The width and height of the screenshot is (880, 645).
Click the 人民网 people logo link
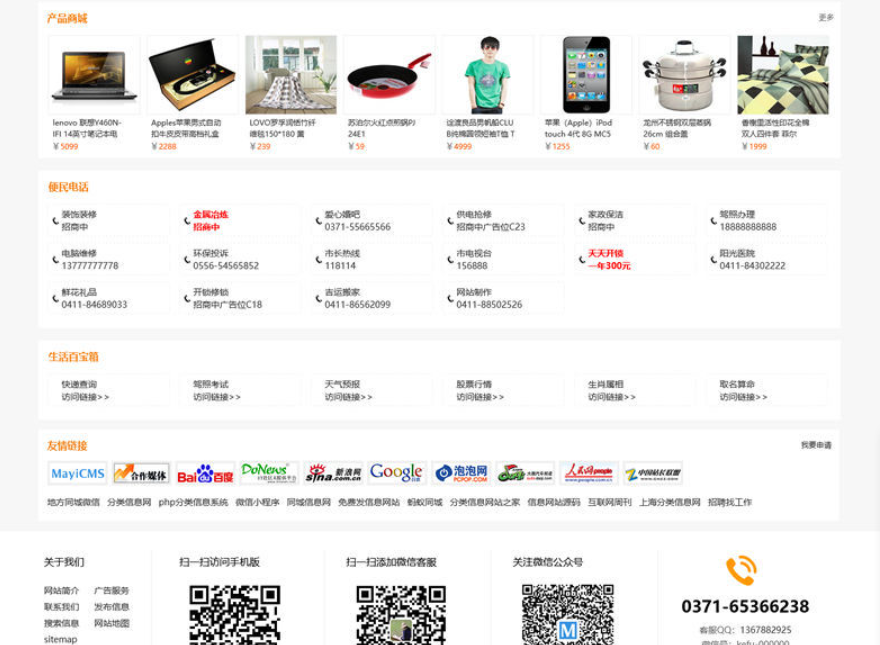click(589, 473)
